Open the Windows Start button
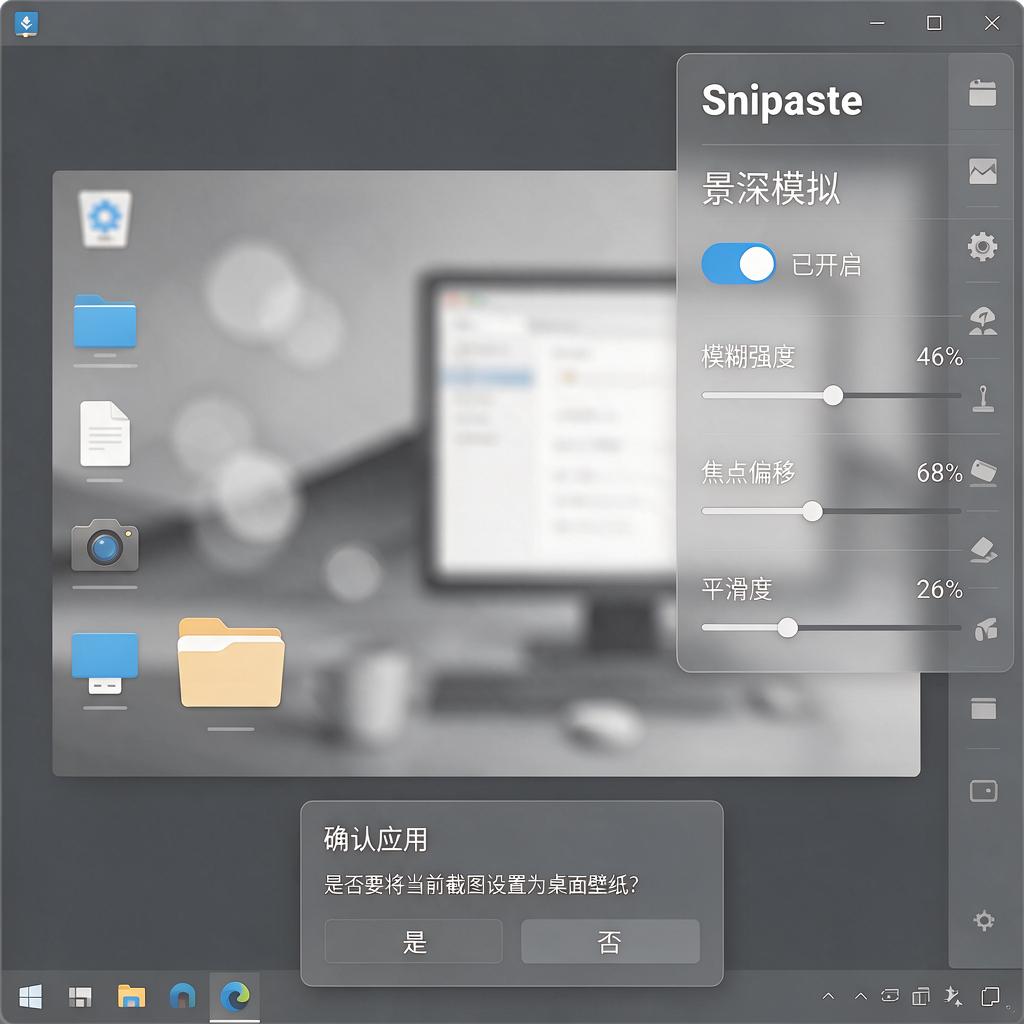 [30, 997]
